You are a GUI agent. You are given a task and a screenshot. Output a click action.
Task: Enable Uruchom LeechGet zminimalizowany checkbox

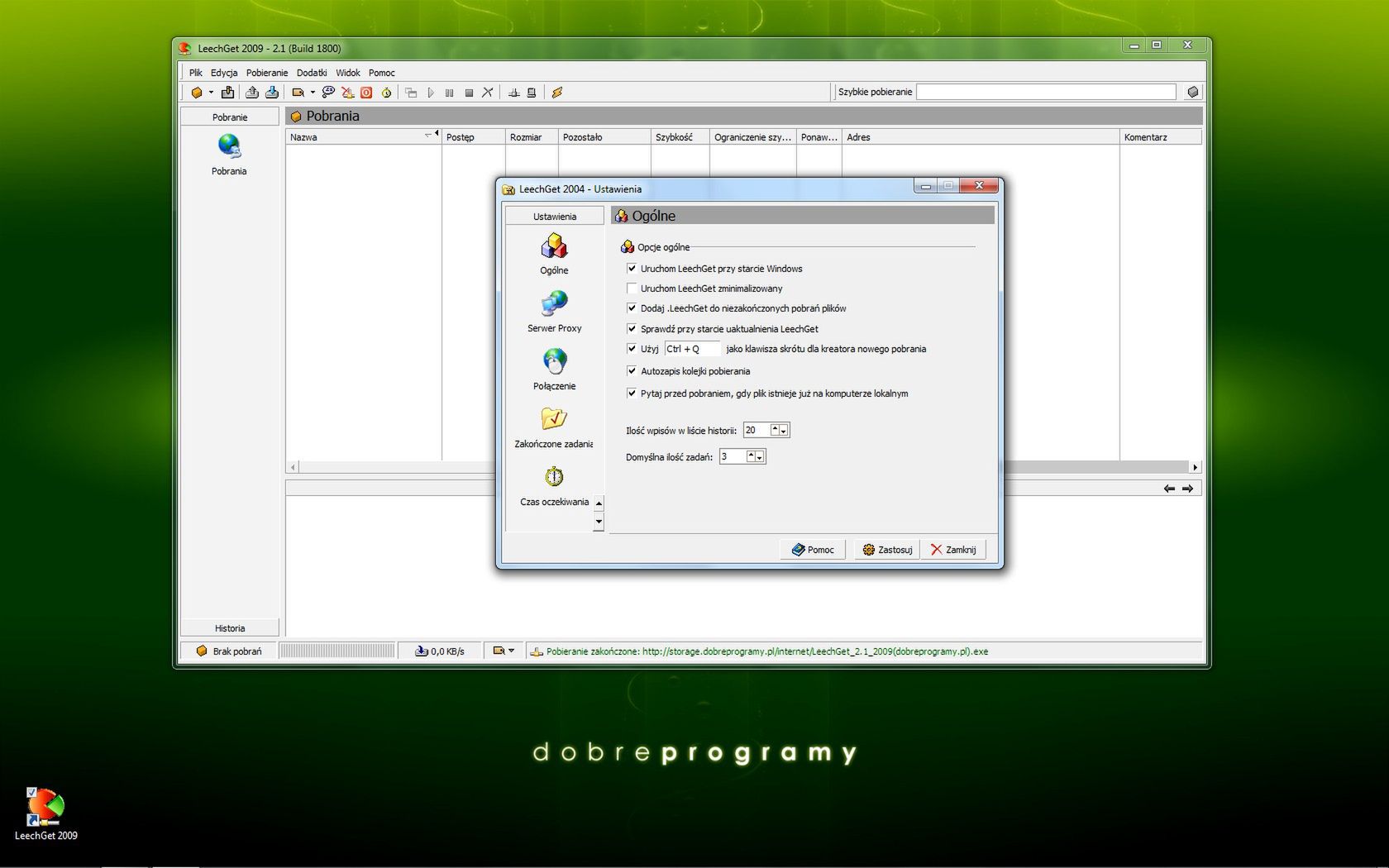point(632,289)
